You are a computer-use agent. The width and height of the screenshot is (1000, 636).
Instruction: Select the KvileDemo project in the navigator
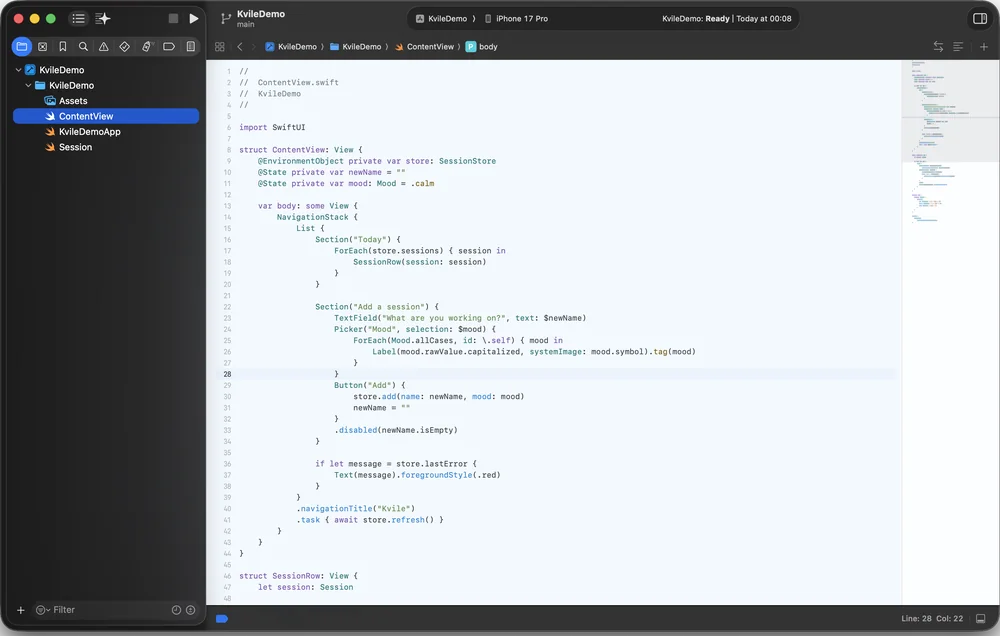pos(62,70)
